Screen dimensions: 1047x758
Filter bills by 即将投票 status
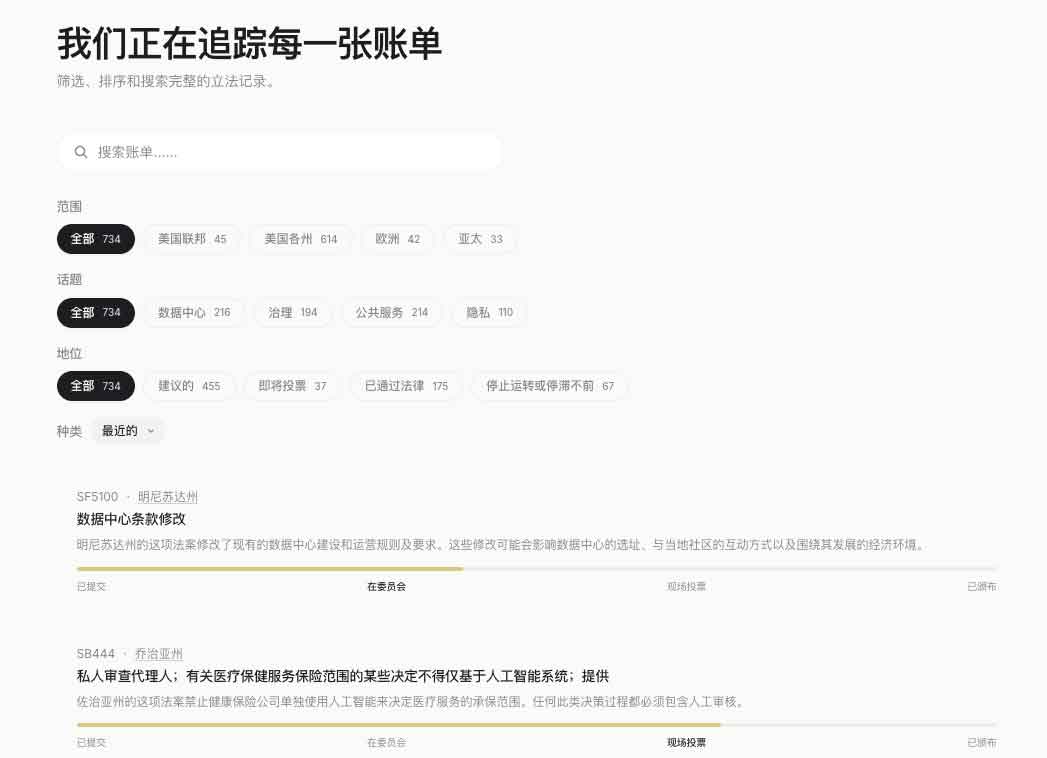coord(292,386)
